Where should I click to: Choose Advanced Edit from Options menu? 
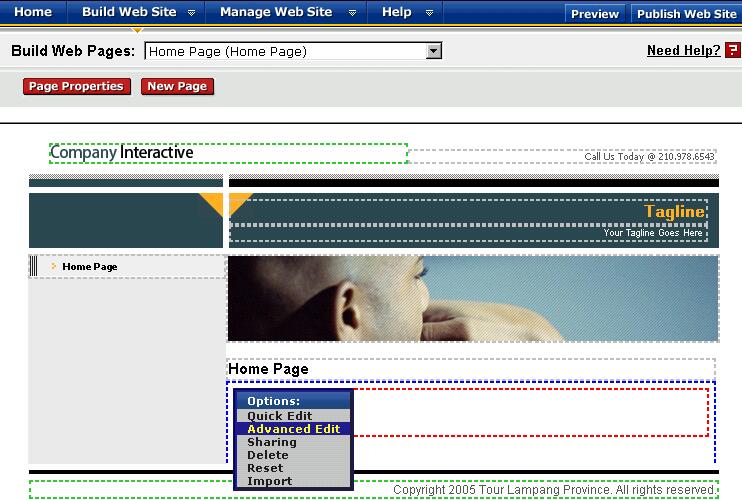tap(293, 429)
